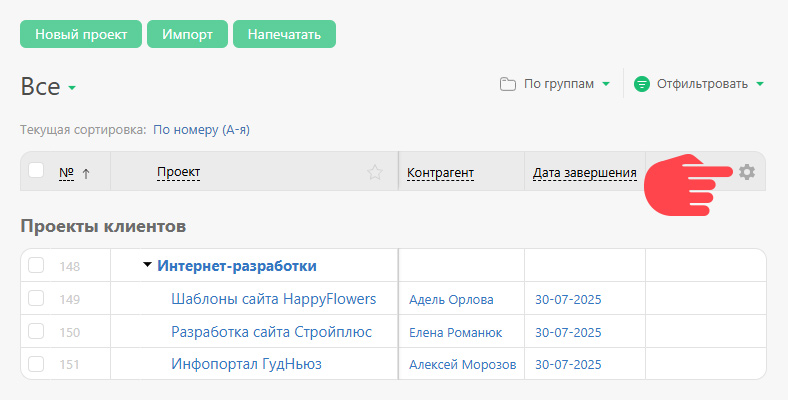Screen dimensions: 788x400
Task: Sort by the Проект column header
Action: click(178, 172)
